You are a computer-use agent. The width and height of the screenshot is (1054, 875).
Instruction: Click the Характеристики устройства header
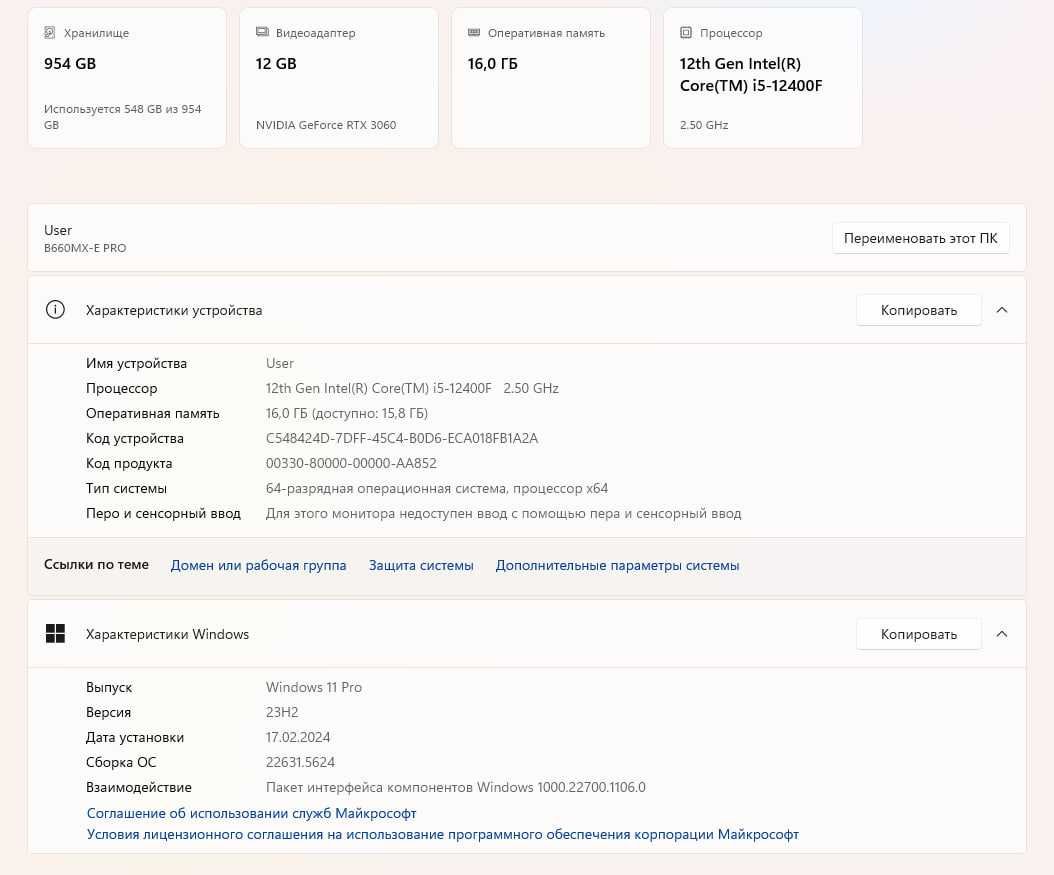point(527,310)
